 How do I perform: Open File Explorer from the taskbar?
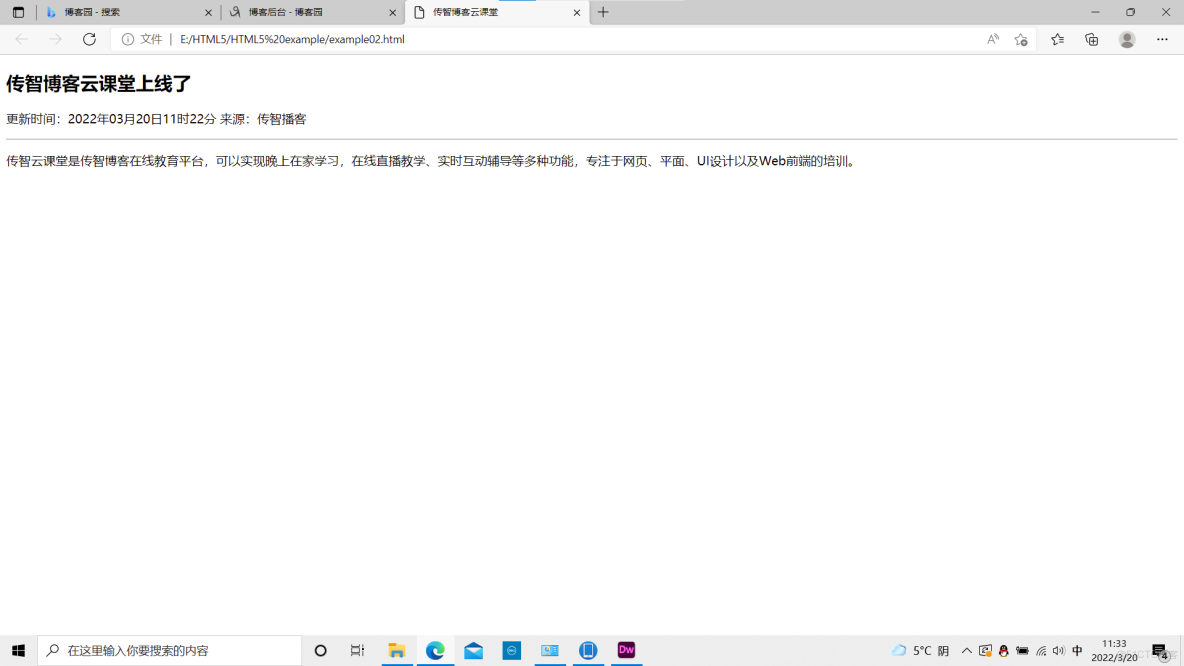click(x=396, y=650)
